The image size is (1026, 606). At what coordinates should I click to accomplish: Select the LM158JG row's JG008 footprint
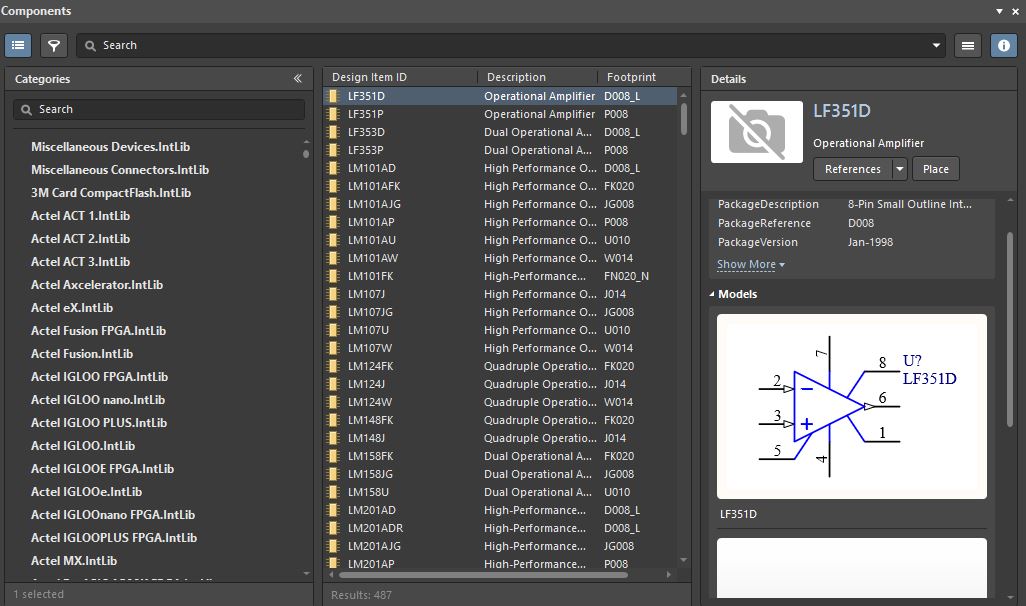point(618,474)
